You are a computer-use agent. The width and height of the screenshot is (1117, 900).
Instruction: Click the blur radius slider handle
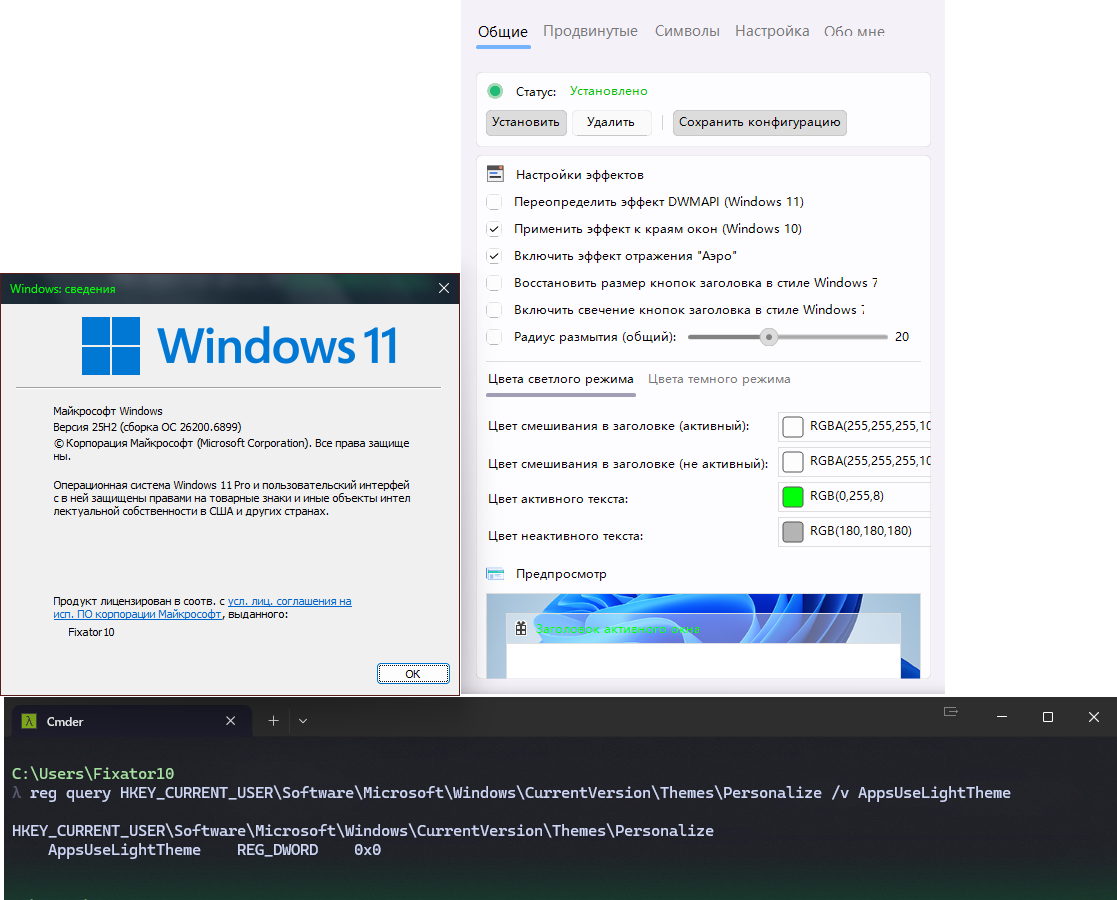pyautogui.click(x=769, y=337)
